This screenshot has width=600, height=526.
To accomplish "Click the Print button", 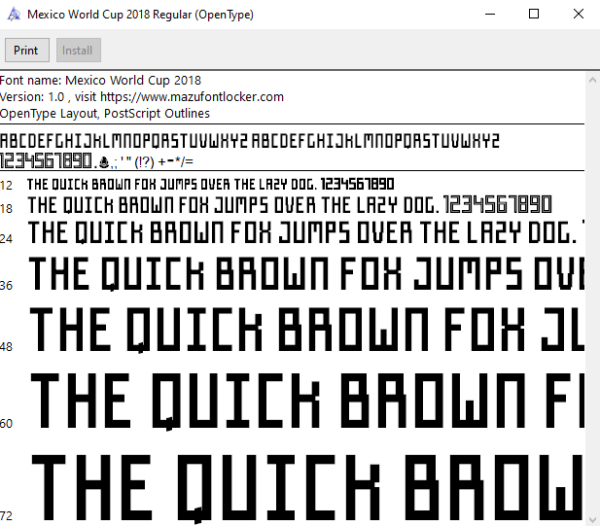I will coord(27,50).
